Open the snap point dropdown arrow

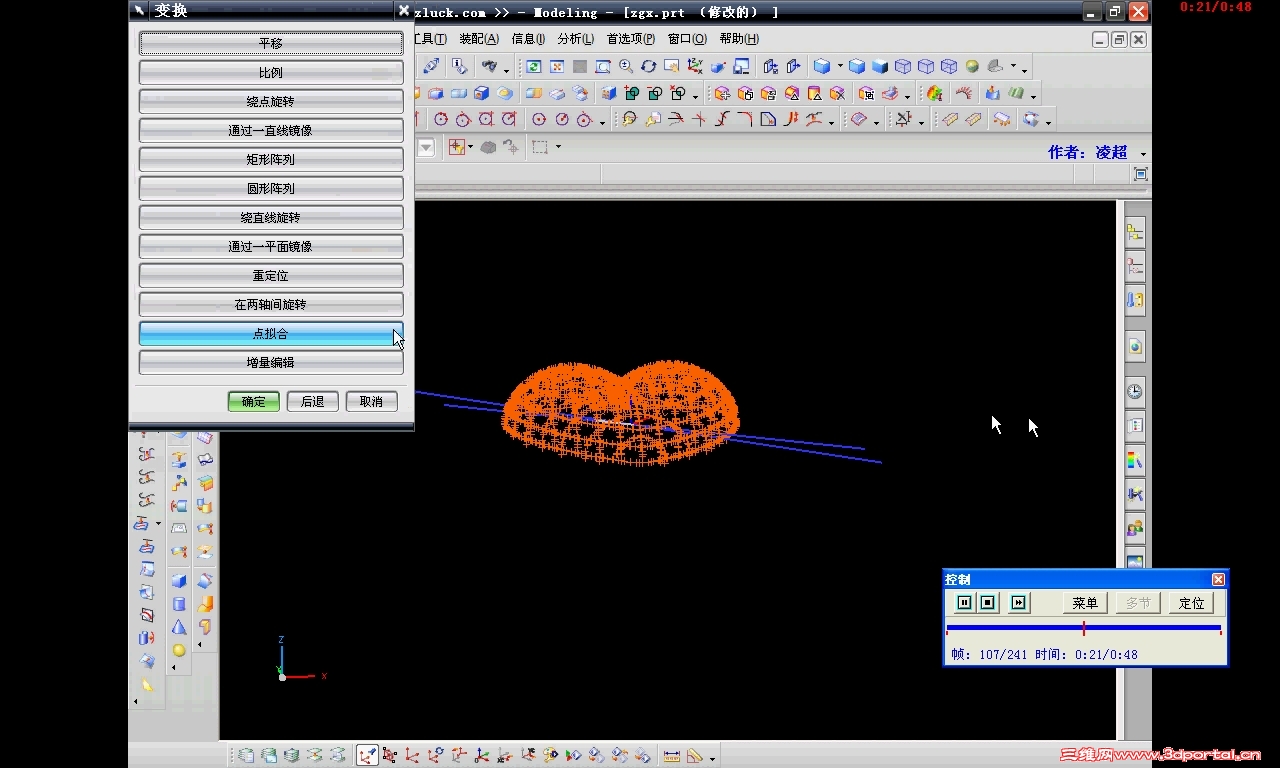coord(470,147)
